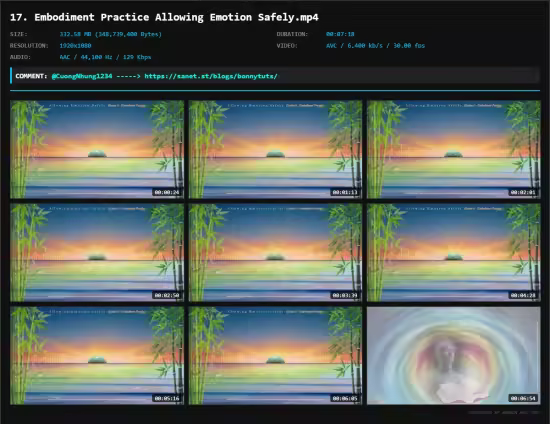Viewport: 550px width, 424px height.
Task: Click the AAC audio info line
Action: click(x=105, y=57)
